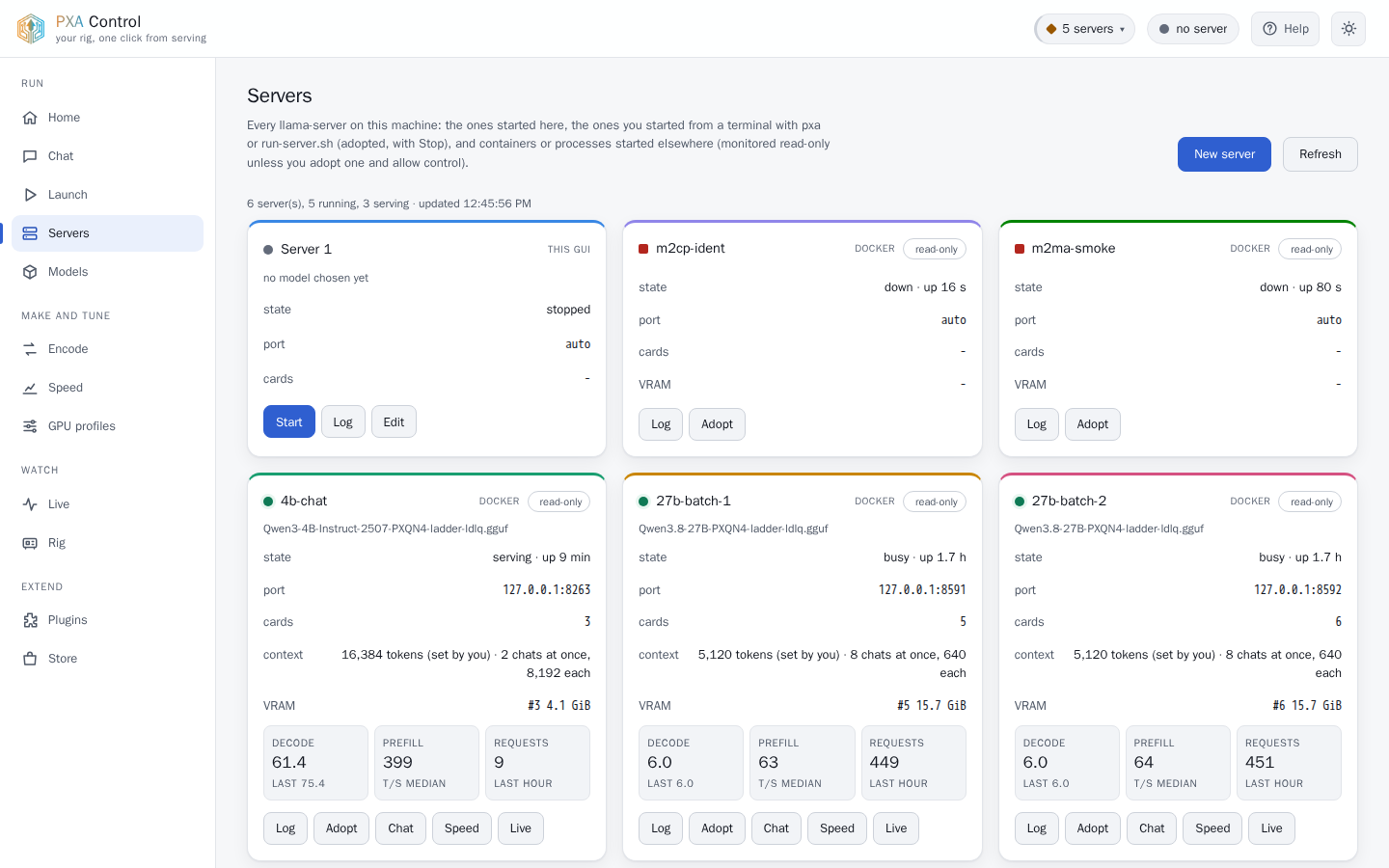Click the no server status pill
The width and height of the screenshot is (1389, 868).
click(1193, 29)
